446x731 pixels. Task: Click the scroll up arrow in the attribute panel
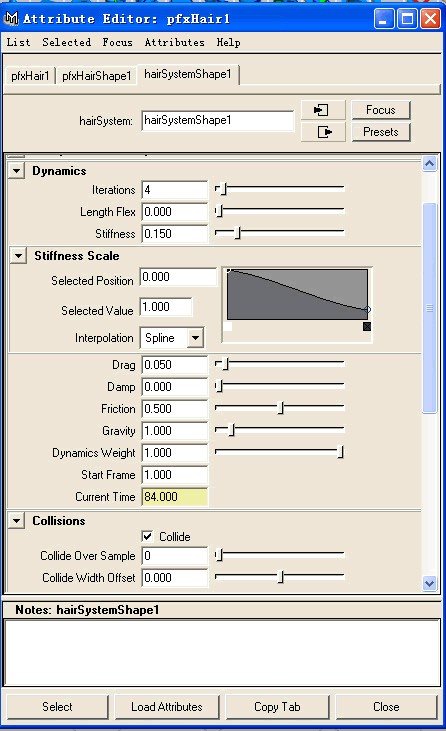[429, 164]
